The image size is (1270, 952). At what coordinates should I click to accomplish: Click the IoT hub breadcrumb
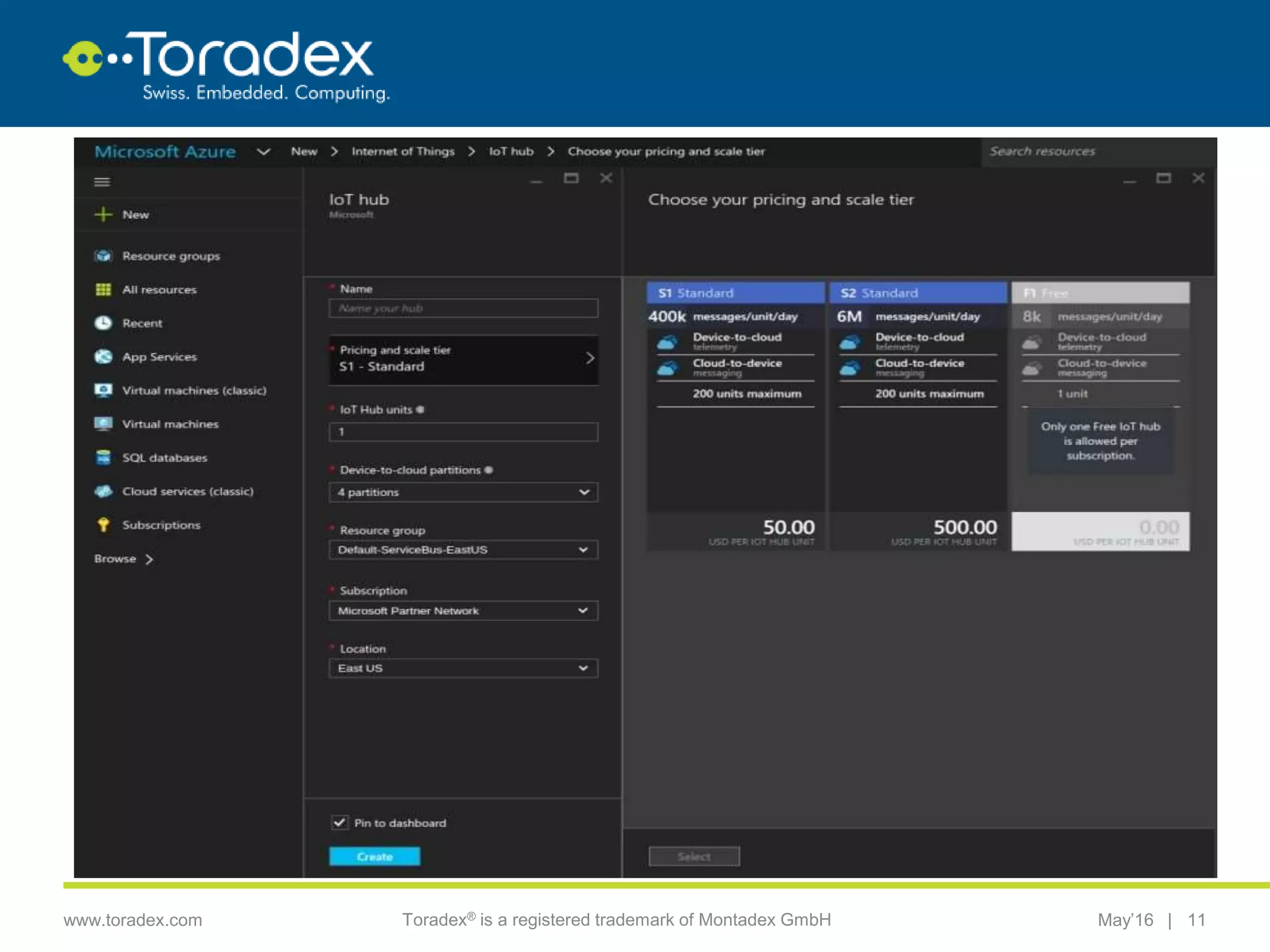pyautogui.click(x=511, y=151)
